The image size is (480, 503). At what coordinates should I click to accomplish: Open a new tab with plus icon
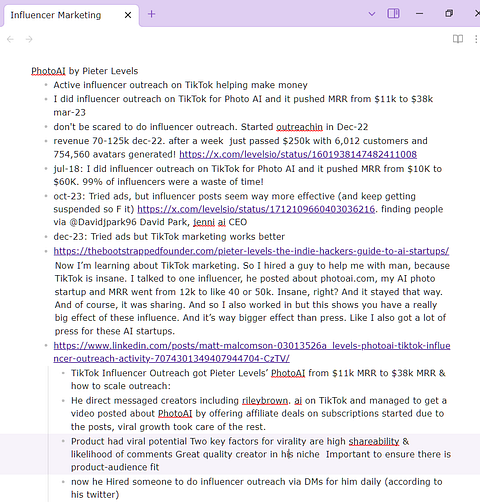coord(151,14)
